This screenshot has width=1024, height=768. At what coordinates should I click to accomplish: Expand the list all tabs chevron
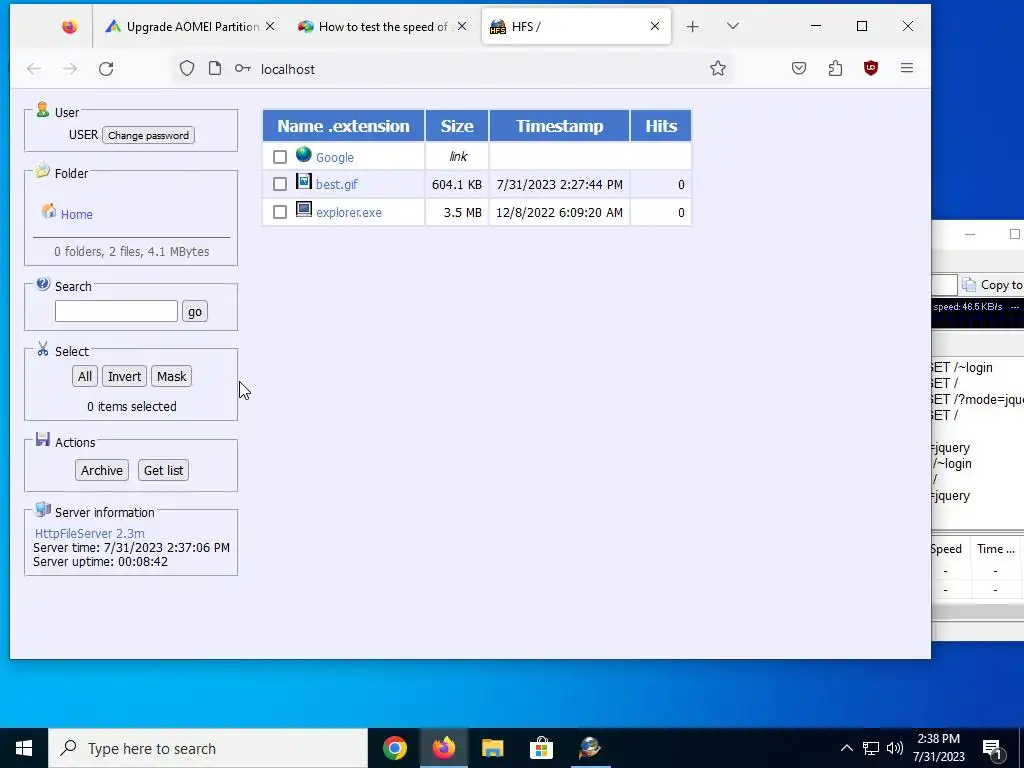[733, 26]
